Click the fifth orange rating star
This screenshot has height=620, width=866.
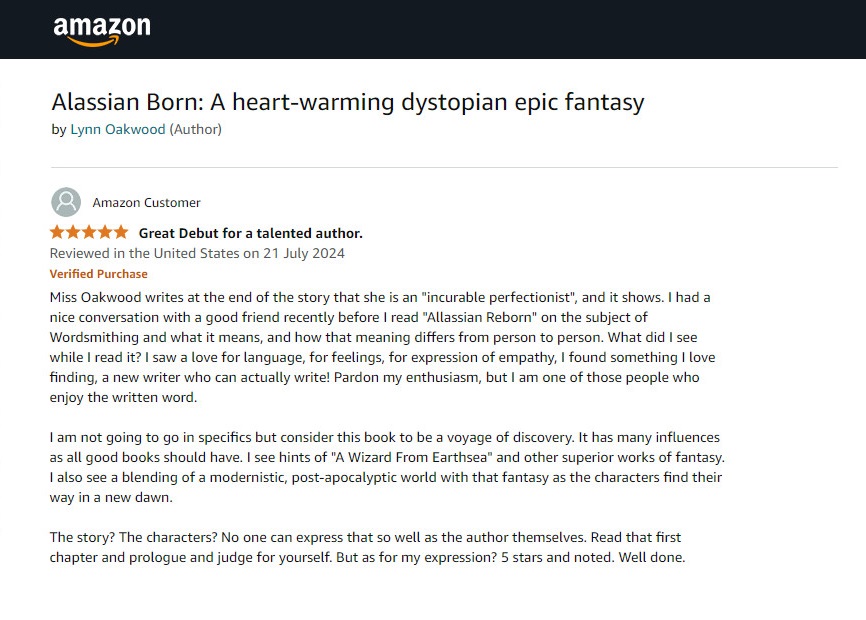(120, 232)
